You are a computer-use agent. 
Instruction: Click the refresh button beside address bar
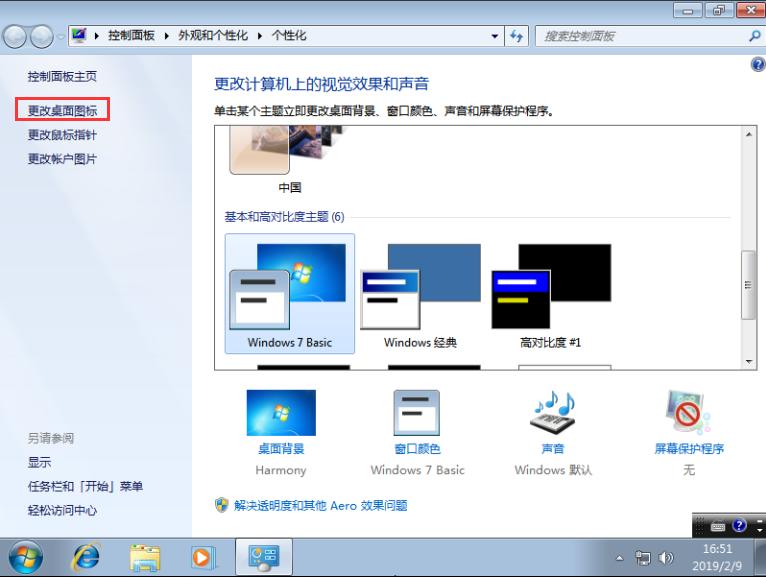click(516, 36)
